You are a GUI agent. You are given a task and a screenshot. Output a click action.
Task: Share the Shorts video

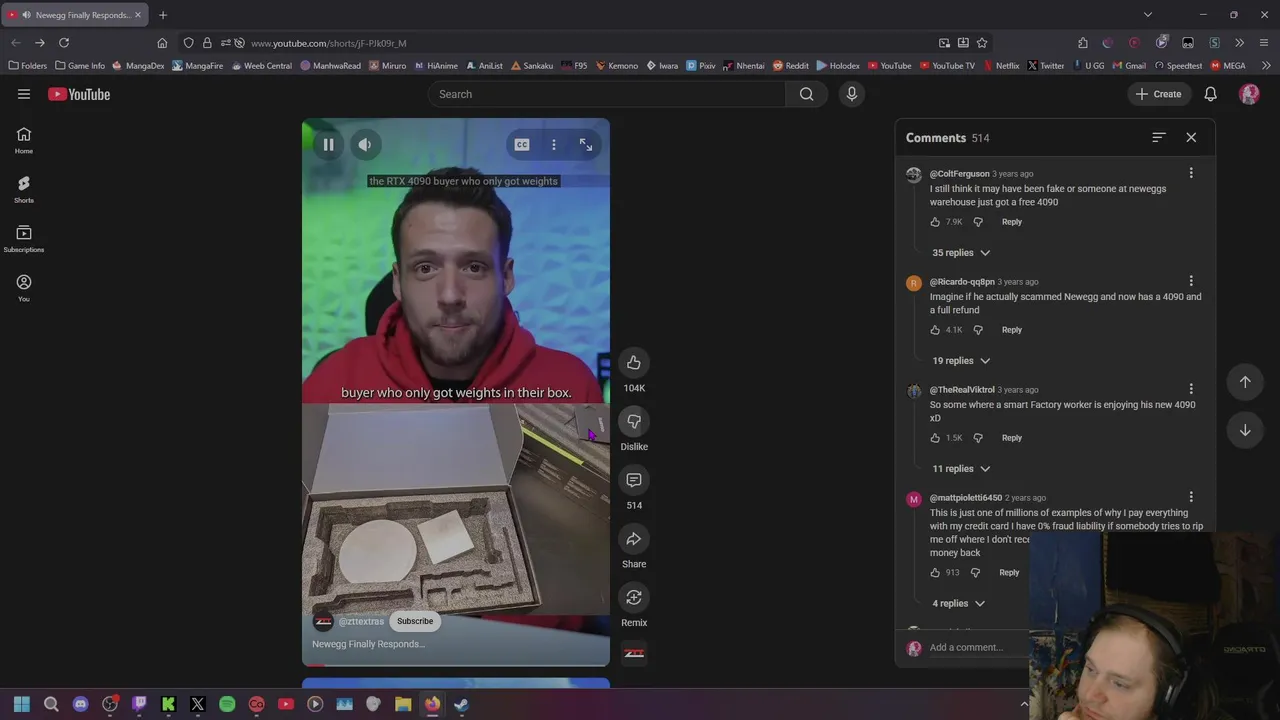click(x=634, y=540)
